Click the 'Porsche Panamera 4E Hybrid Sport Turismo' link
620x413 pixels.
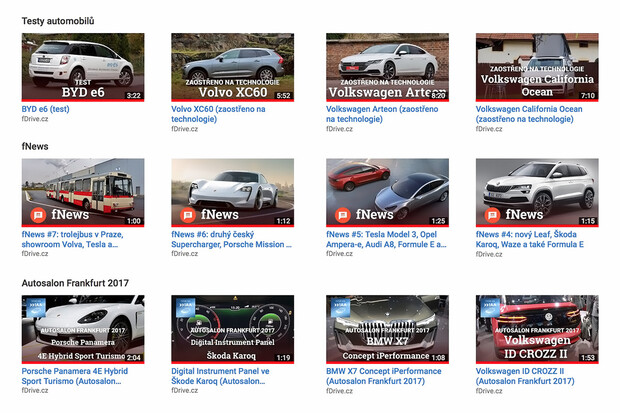pyautogui.click(x=75, y=376)
